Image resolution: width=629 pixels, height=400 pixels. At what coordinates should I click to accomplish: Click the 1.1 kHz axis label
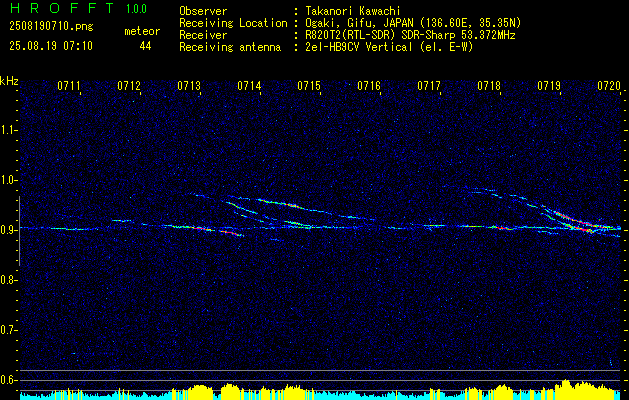click(8, 130)
